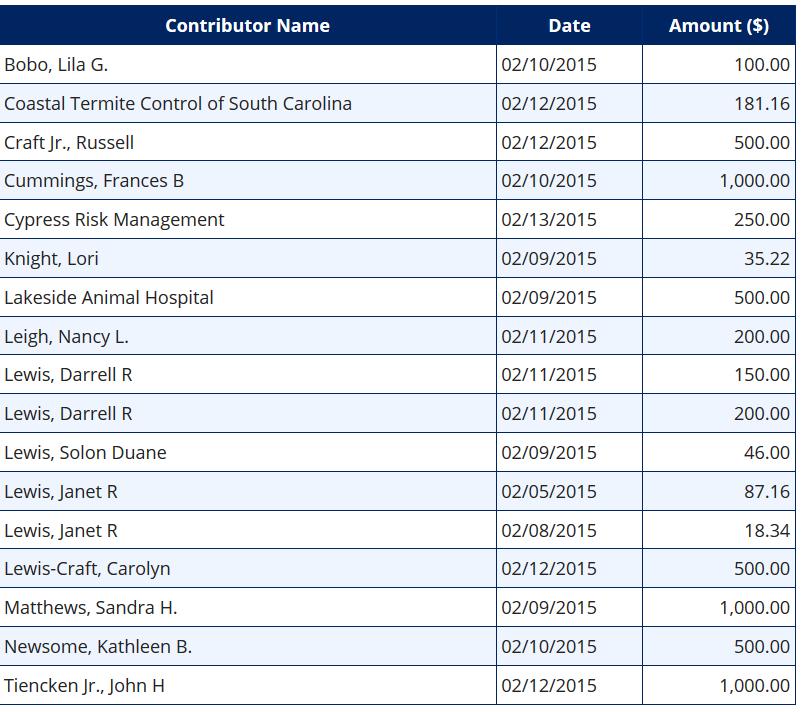Image resolution: width=807 pixels, height=712 pixels.
Task: Click the 181.16 amount cell
Action: point(719,103)
